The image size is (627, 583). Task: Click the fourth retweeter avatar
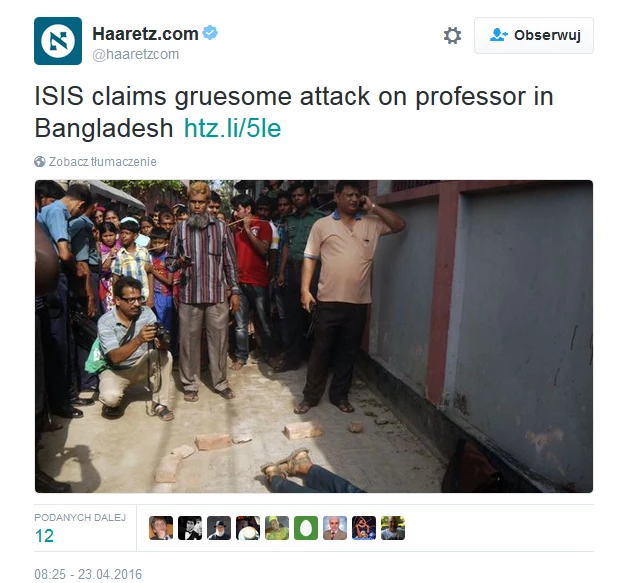248,528
